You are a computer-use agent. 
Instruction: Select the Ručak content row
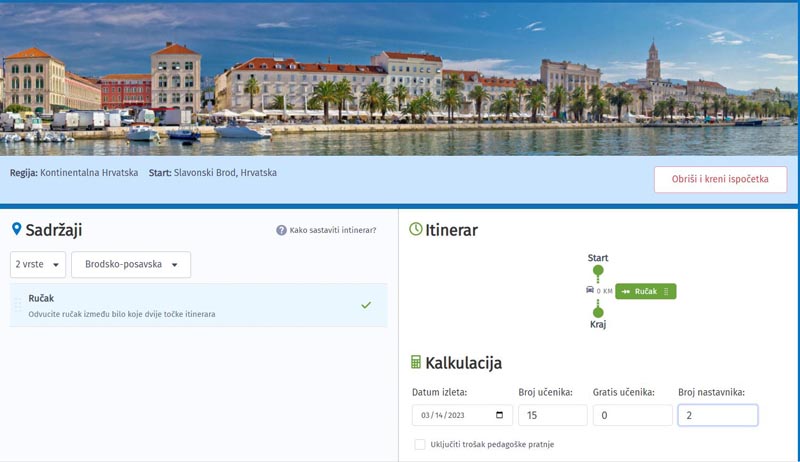click(x=198, y=305)
